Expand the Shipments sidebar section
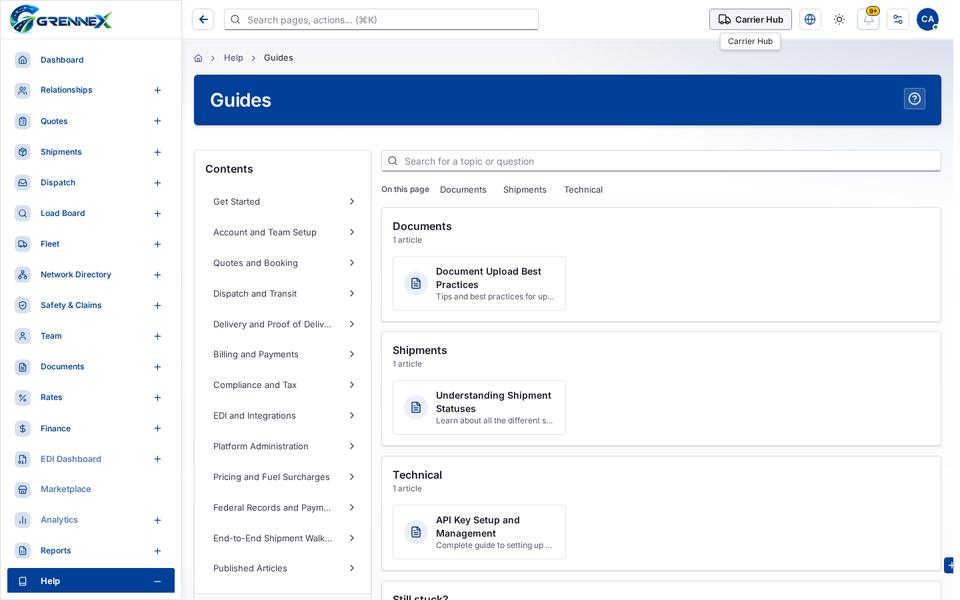The height and width of the screenshot is (600, 960). point(157,152)
